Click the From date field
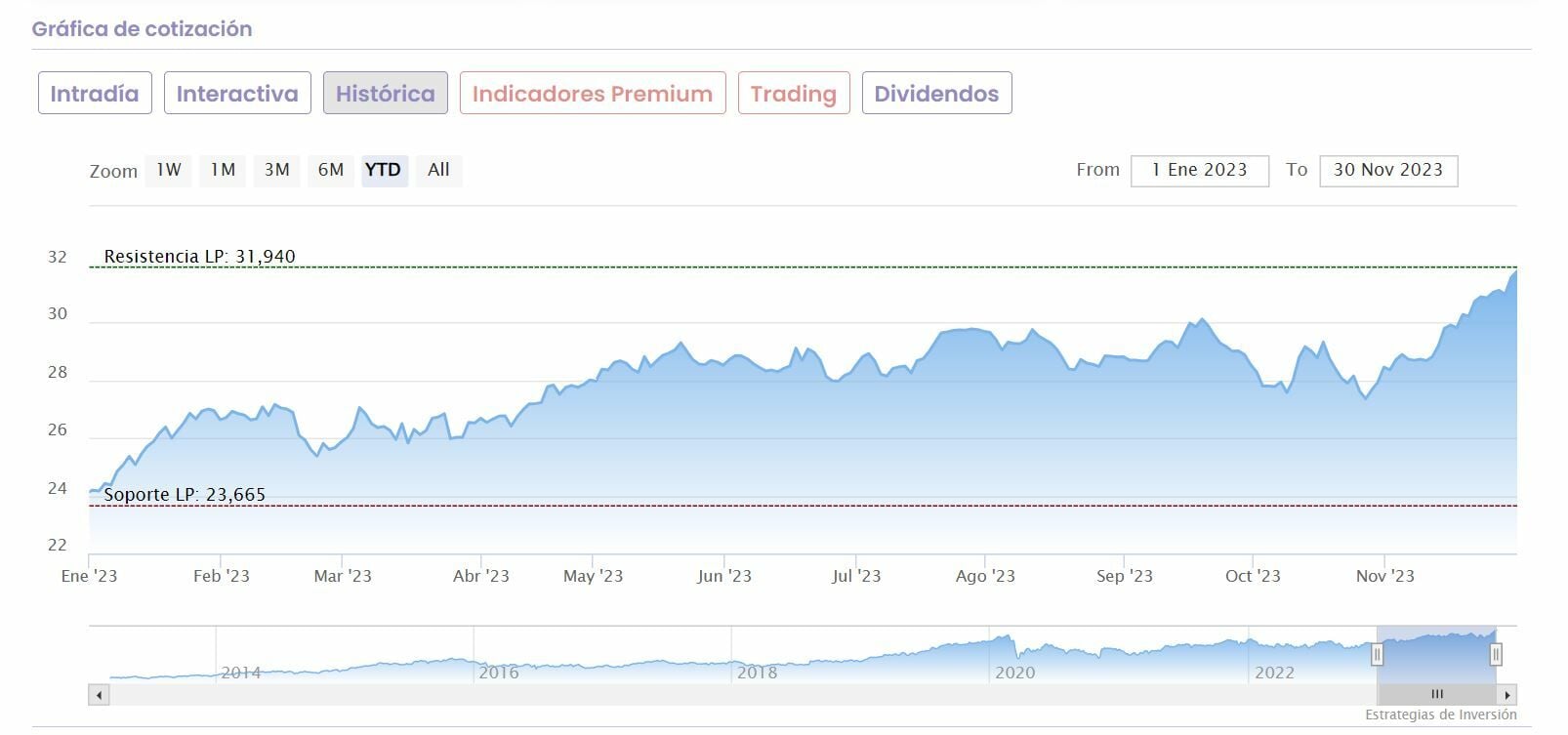Image resolution: width=1568 pixels, height=735 pixels. click(x=1199, y=171)
